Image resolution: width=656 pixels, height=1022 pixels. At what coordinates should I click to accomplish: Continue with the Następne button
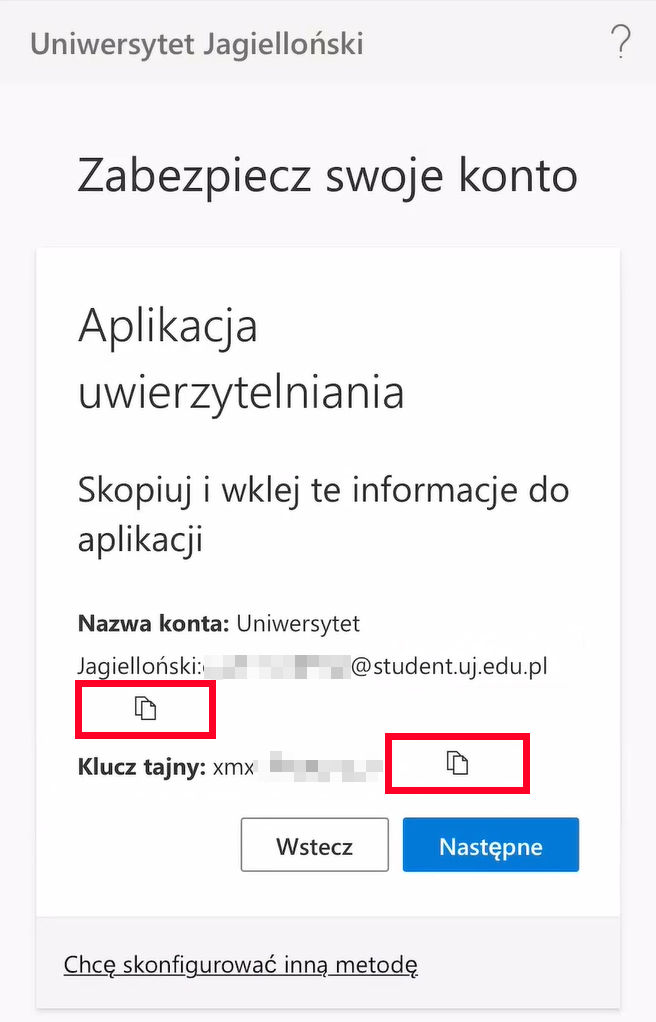(x=490, y=845)
